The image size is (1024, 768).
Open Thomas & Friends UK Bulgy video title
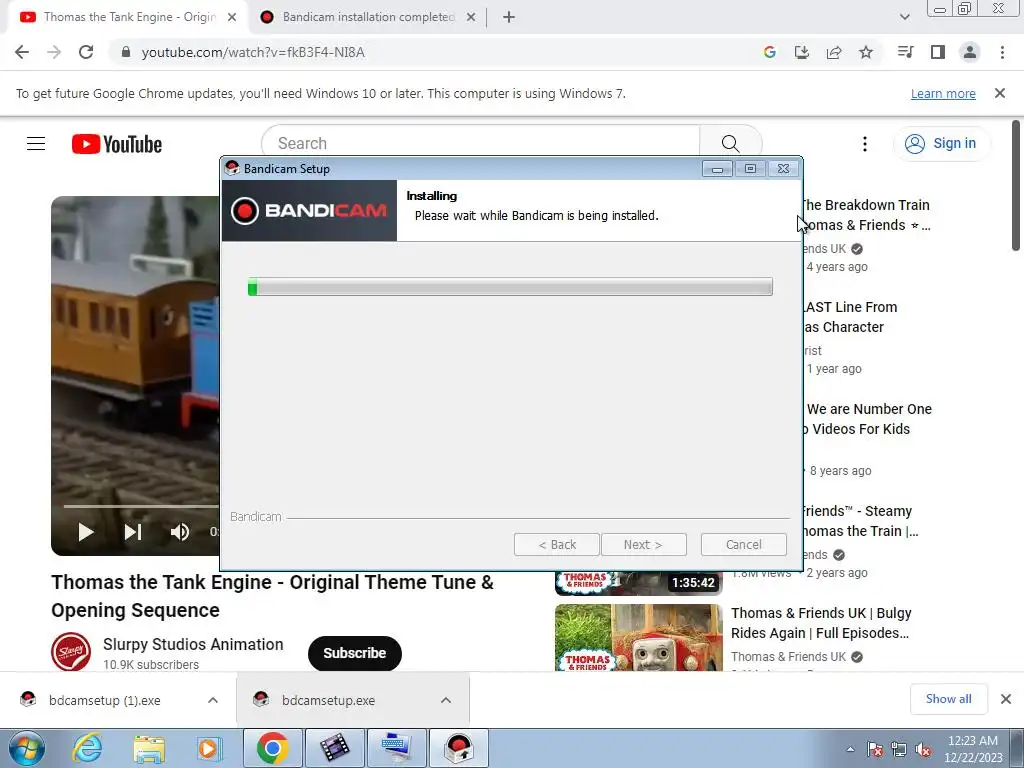click(821, 623)
